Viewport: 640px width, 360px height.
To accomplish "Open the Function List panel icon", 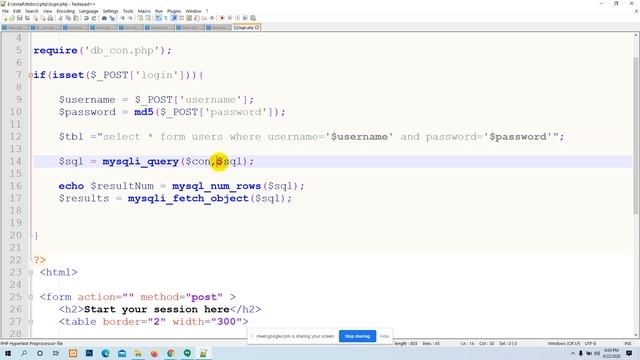I will [x=196, y=18].
